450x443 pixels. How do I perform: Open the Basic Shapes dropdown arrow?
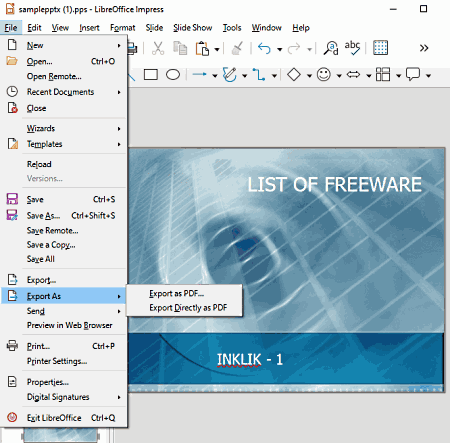[x=309, y=76]
